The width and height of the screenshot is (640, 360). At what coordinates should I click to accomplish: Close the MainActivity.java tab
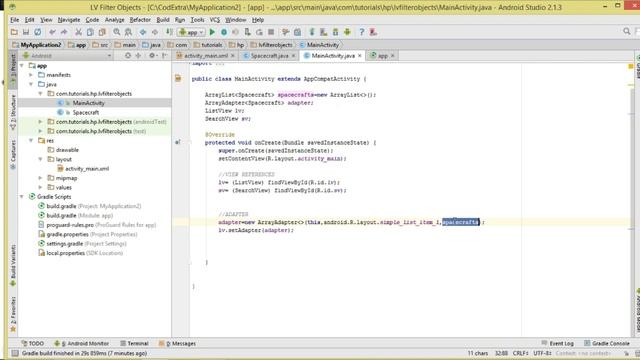tap(360, 56)
